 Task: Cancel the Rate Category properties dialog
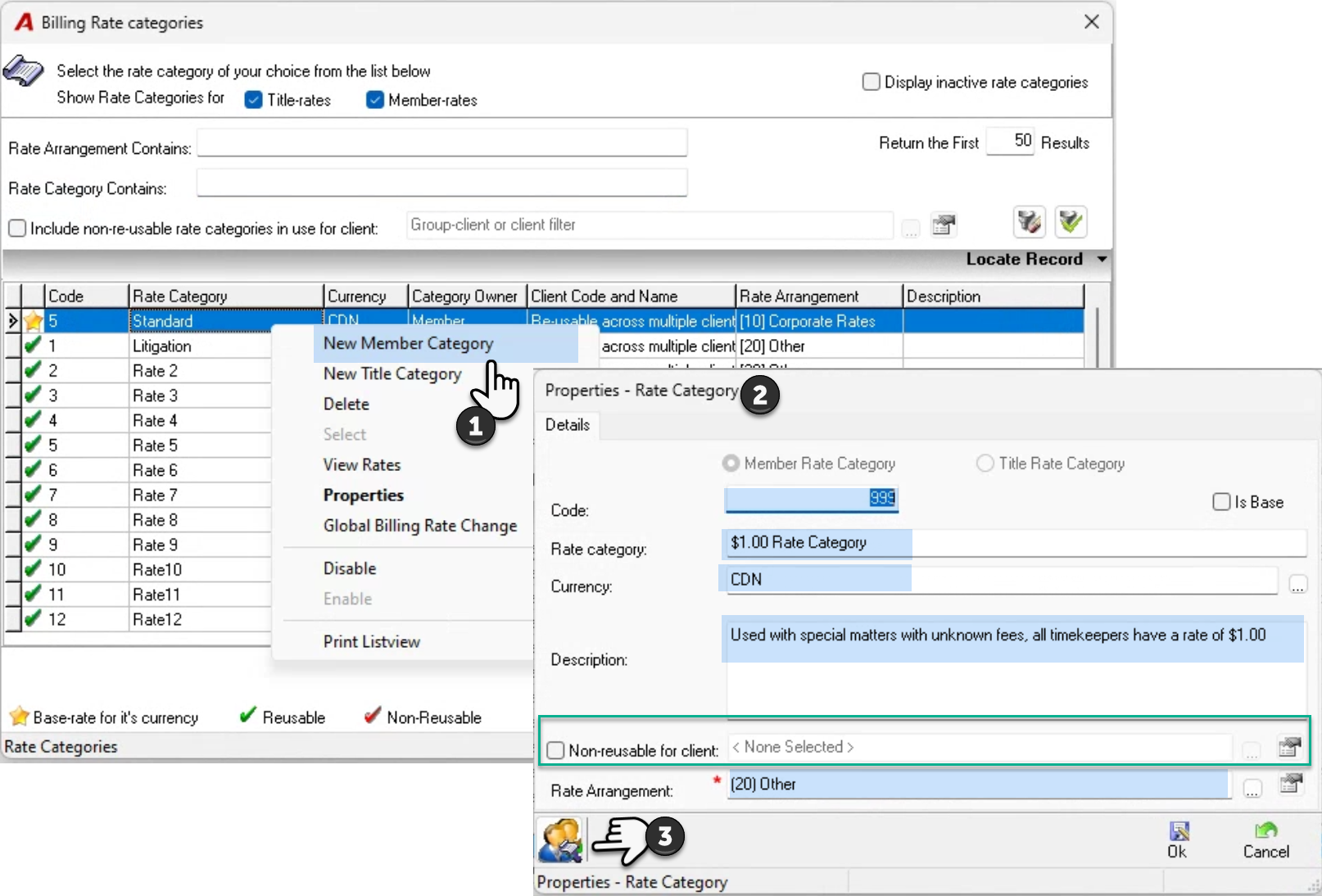1266,839
